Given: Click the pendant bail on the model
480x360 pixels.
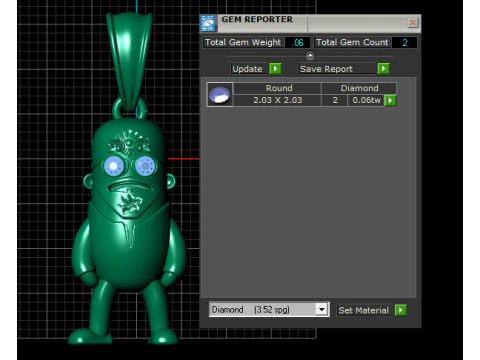Looking at the screenshot, I should (130, 62).
